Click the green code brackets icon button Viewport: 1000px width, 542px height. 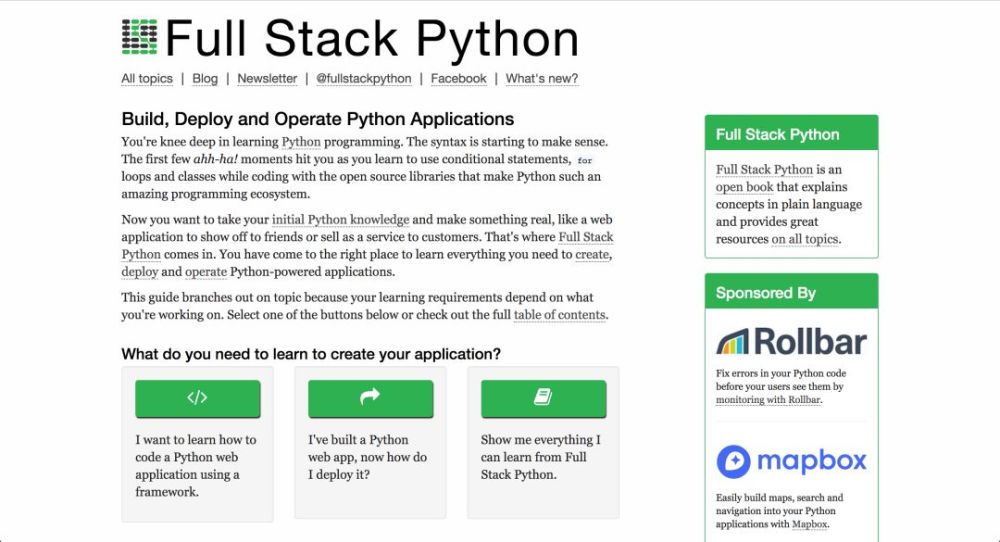tap(197, 398)
